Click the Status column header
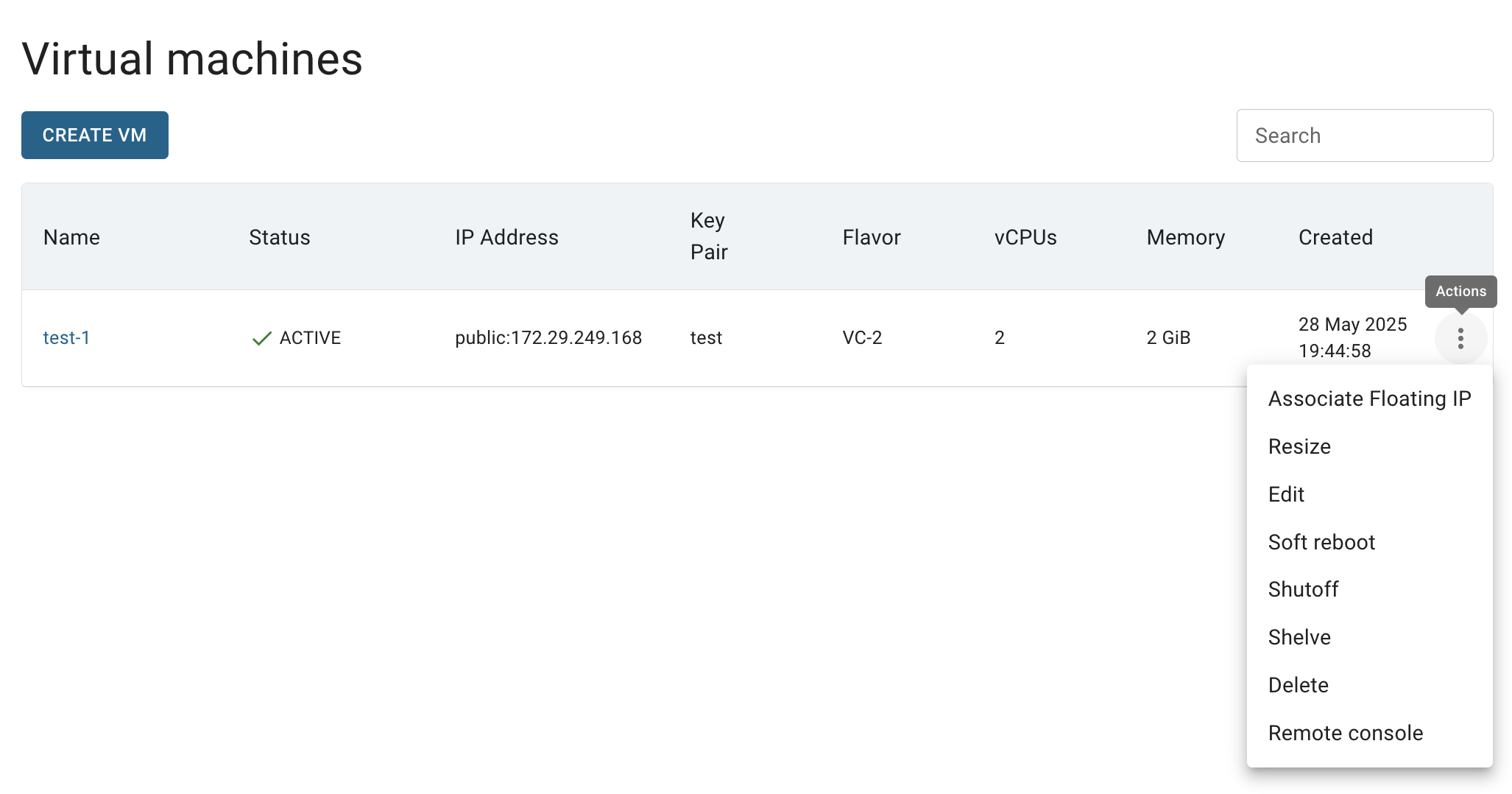 click(280, 237)
